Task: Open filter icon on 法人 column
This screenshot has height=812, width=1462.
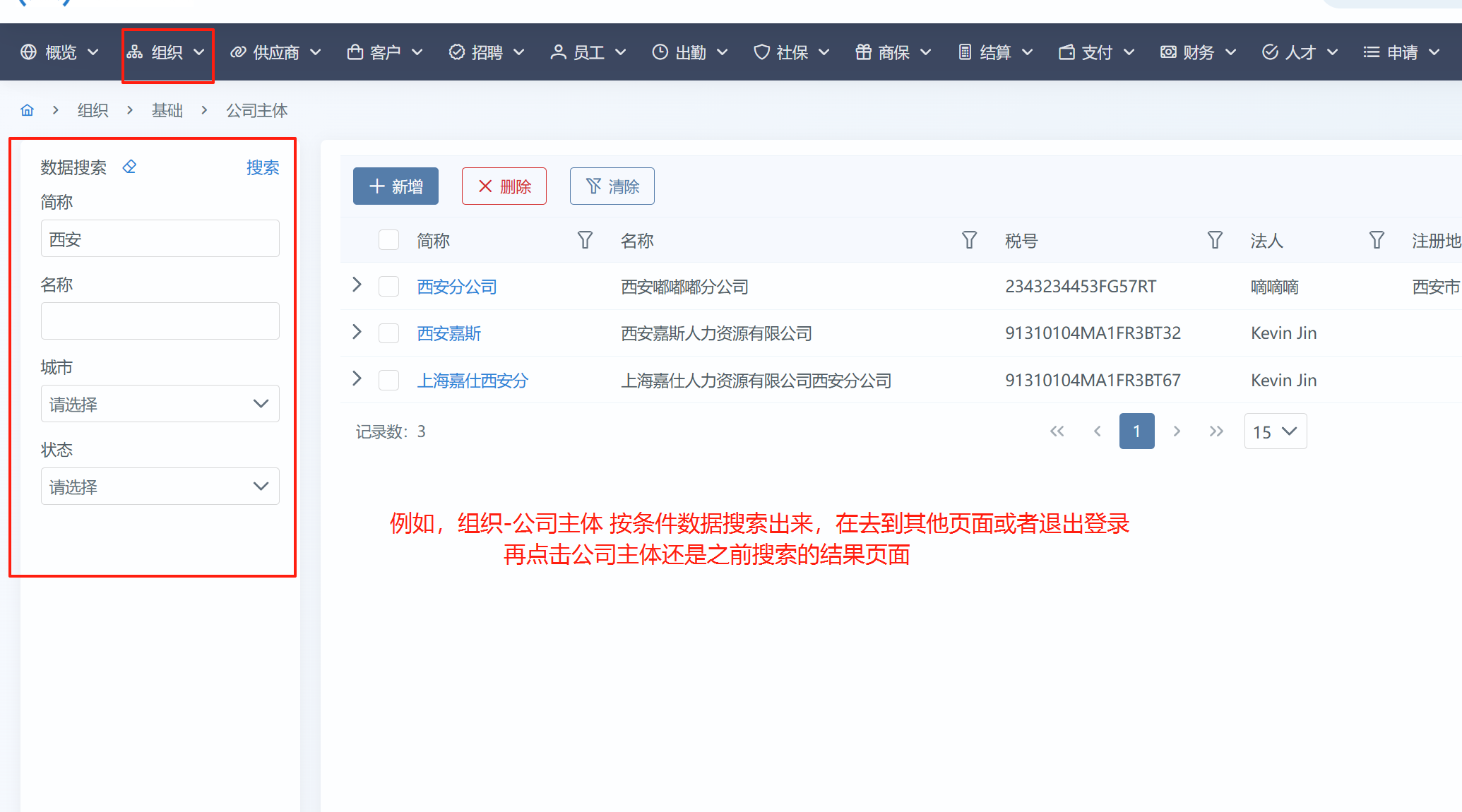Action: (x=1377, y=241)
